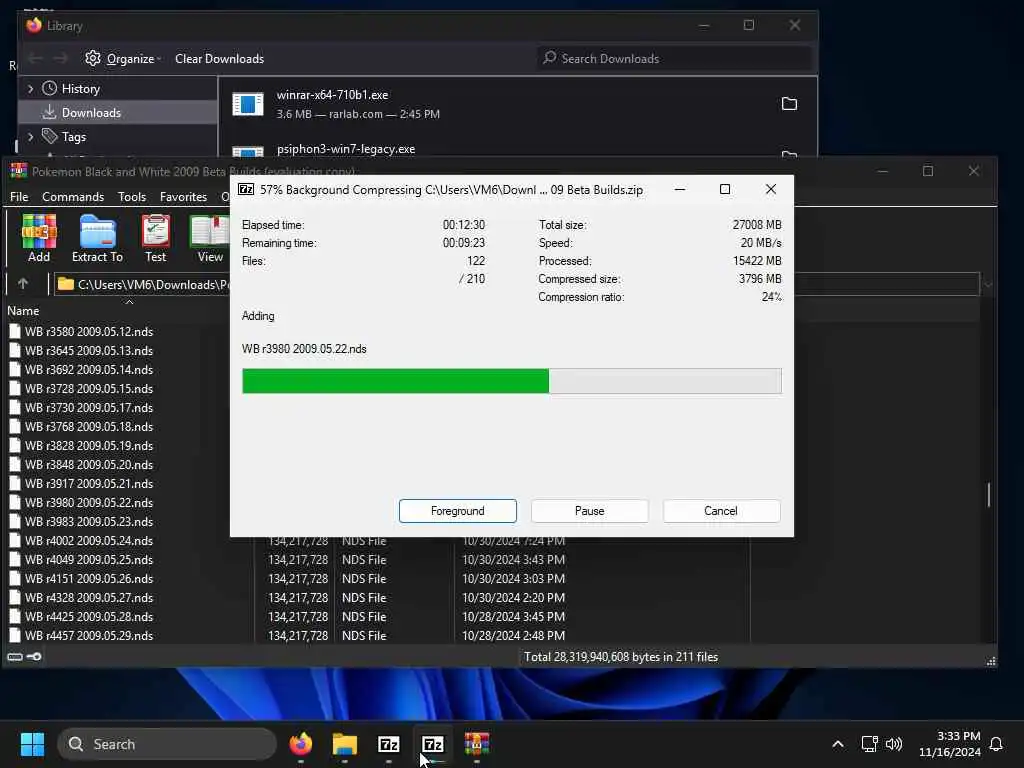Viewport: 1024px width, 768px height.
Task: Click the WinRAR vertical scrollbar thumb
Action: 989,494
